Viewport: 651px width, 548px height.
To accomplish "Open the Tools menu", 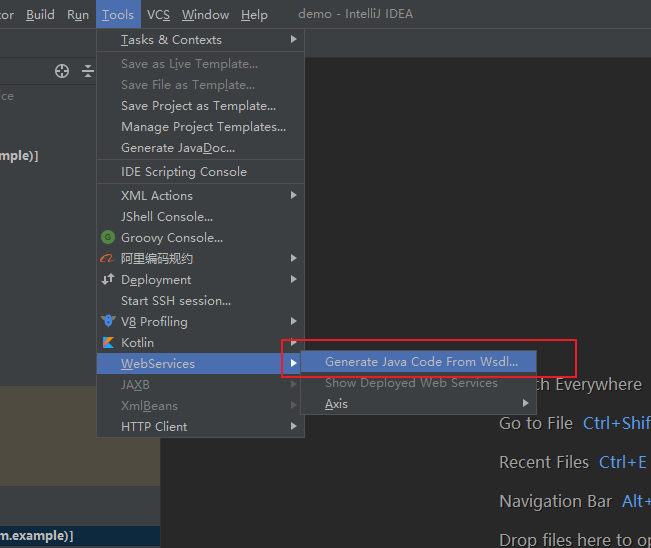I will point(118,15).
